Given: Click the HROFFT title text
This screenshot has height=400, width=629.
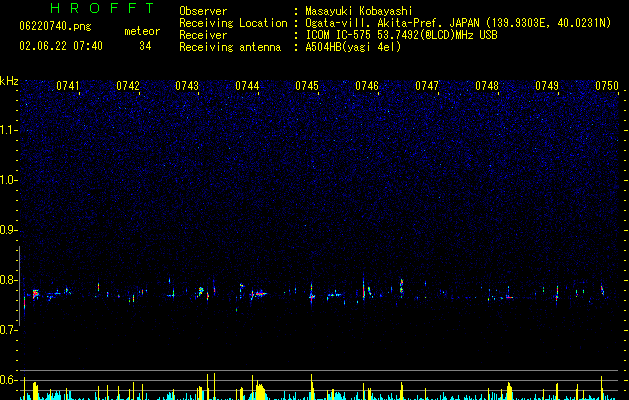Looking at the screenshot, I should coord(103,8).
